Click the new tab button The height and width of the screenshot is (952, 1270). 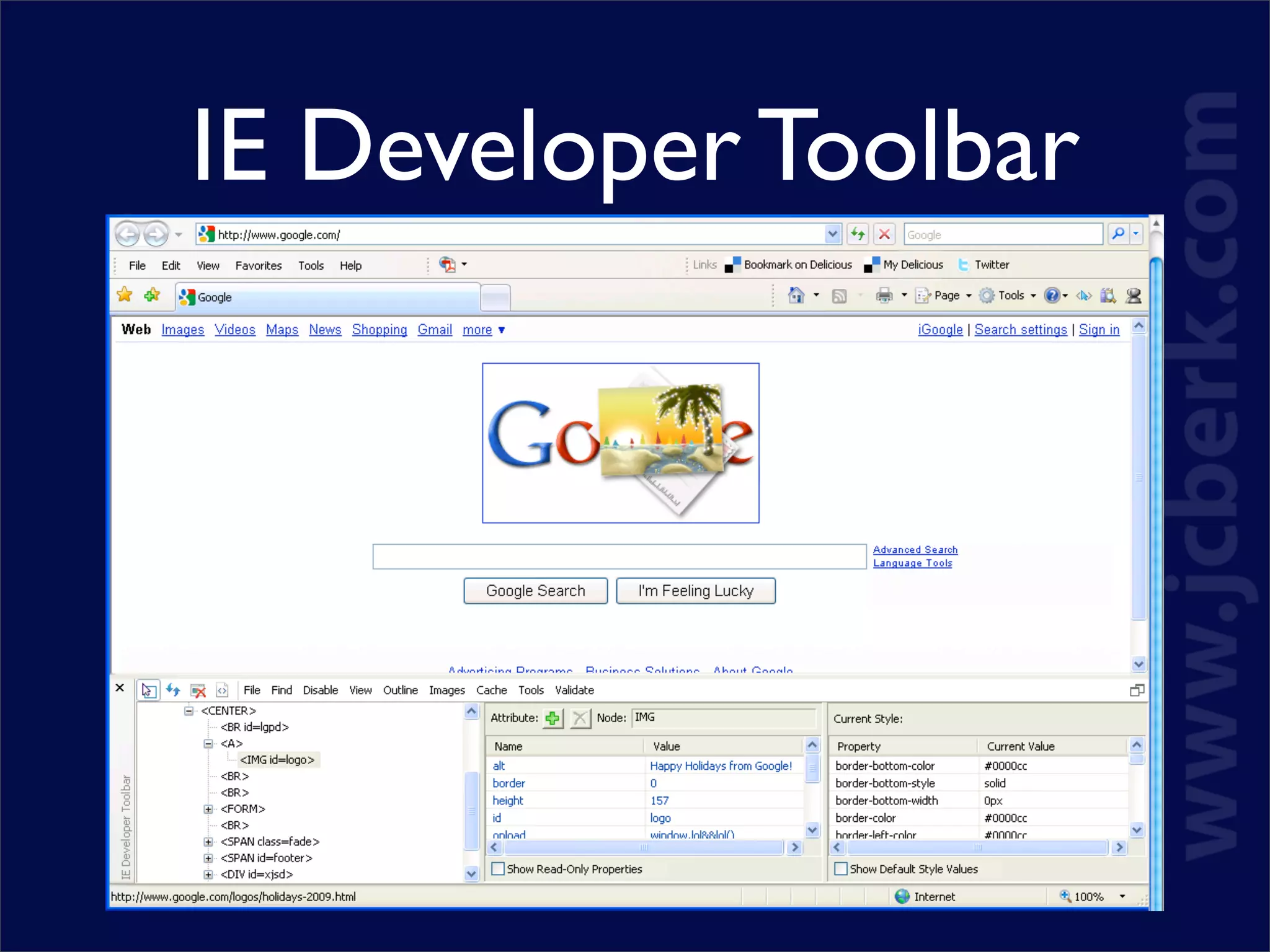pyautogui.click(x=495, y=297)
